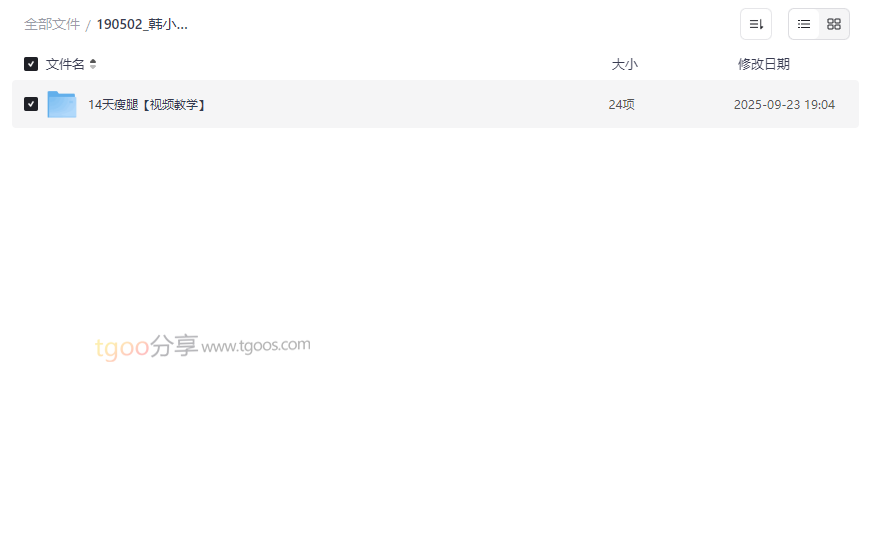
Task: Uncheck the select-all checkbox in header
Action: [x=31, y=64]
